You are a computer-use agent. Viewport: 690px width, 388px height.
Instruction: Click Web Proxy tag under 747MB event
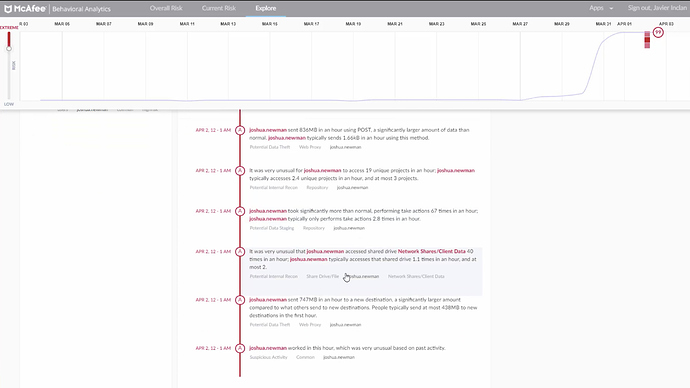click(310, 325)
